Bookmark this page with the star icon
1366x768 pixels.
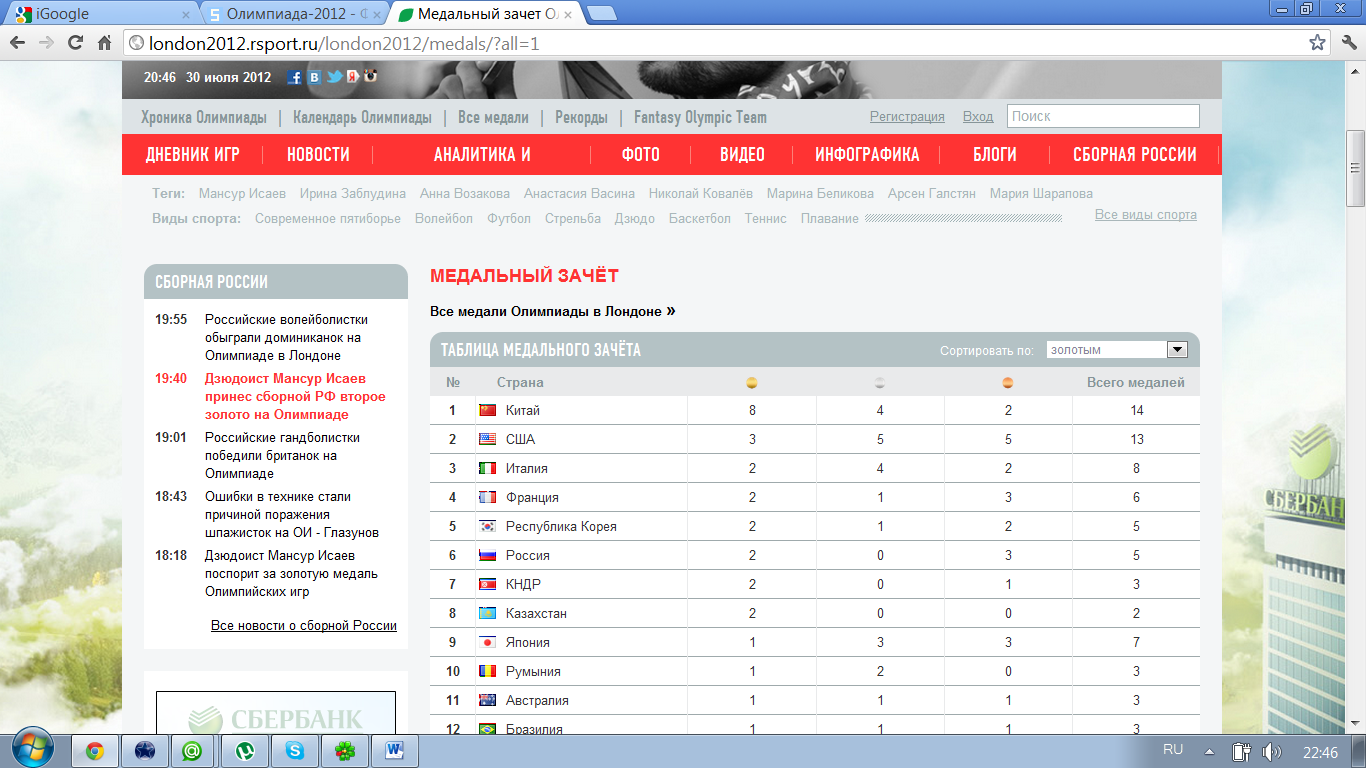1318,43
